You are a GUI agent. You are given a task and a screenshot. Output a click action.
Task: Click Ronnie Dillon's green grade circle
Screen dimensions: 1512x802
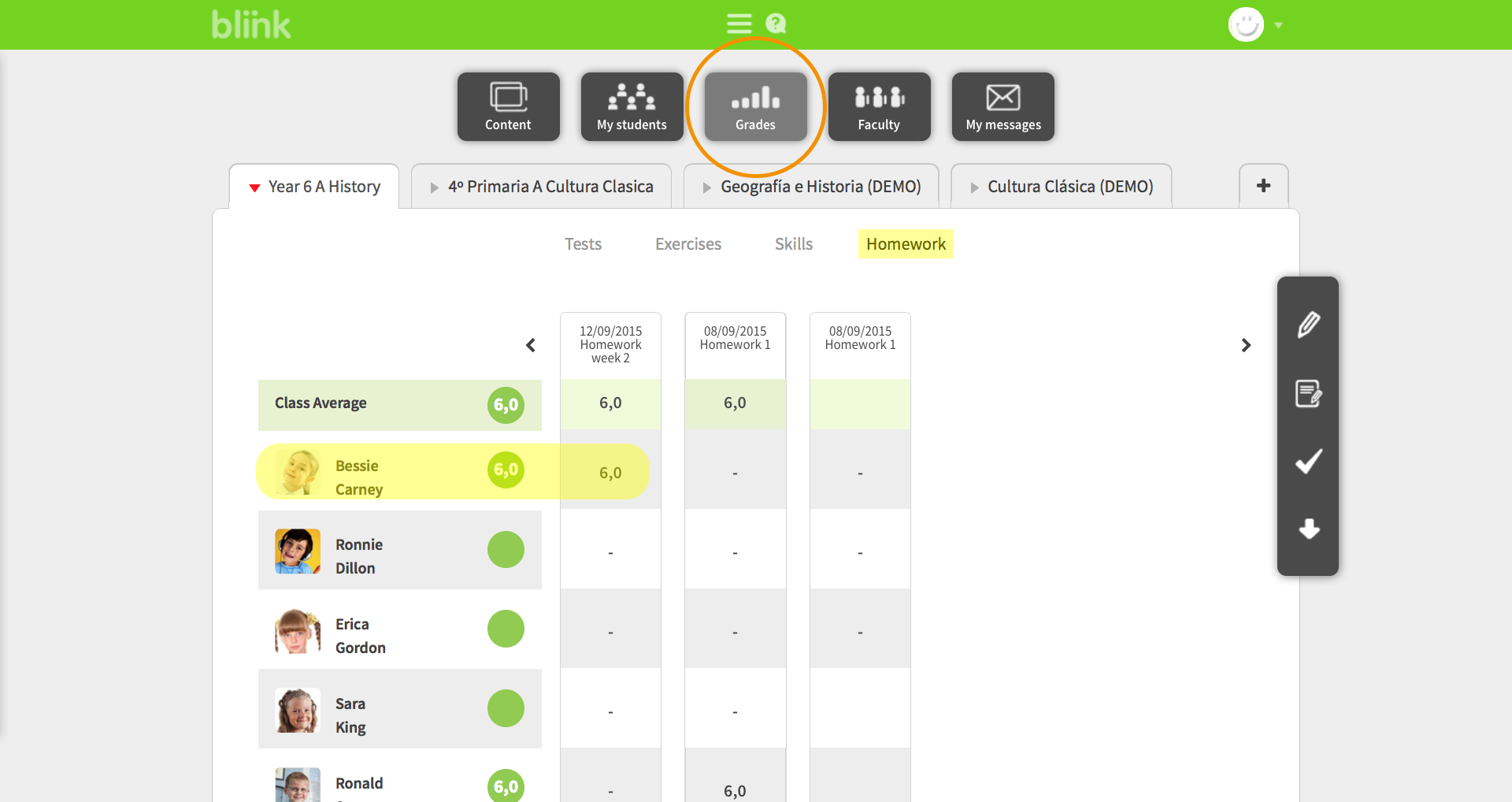(506, 550)
